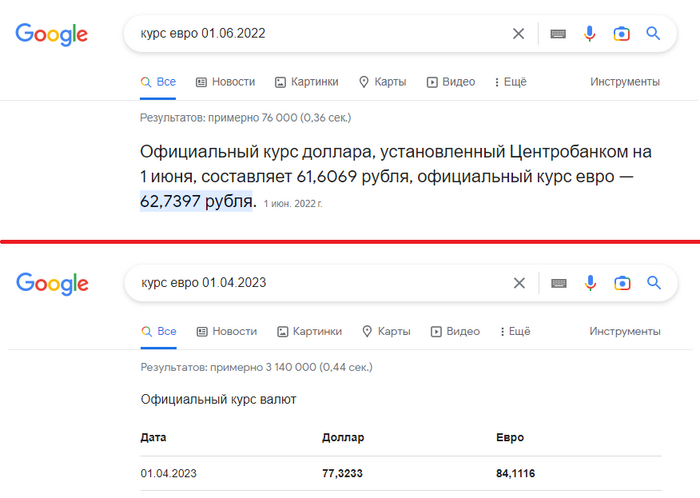The height and width of the screenshot is (498, 700).
Task: Start voice search in bottom search bar
Action: click(x=590, y=283)
